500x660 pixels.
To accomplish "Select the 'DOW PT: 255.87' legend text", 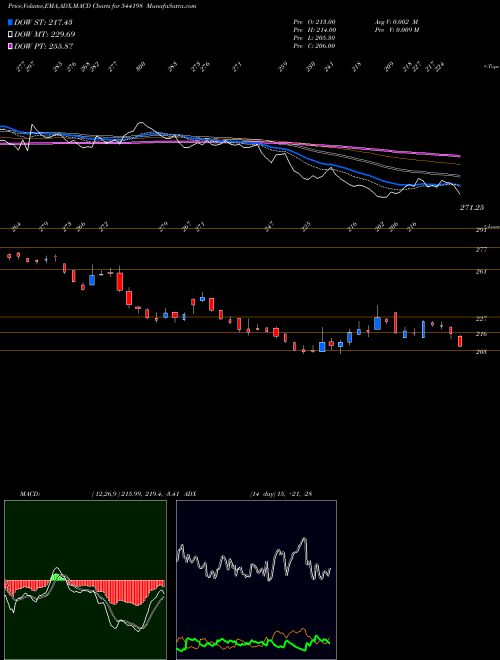I will coord(44,46).
